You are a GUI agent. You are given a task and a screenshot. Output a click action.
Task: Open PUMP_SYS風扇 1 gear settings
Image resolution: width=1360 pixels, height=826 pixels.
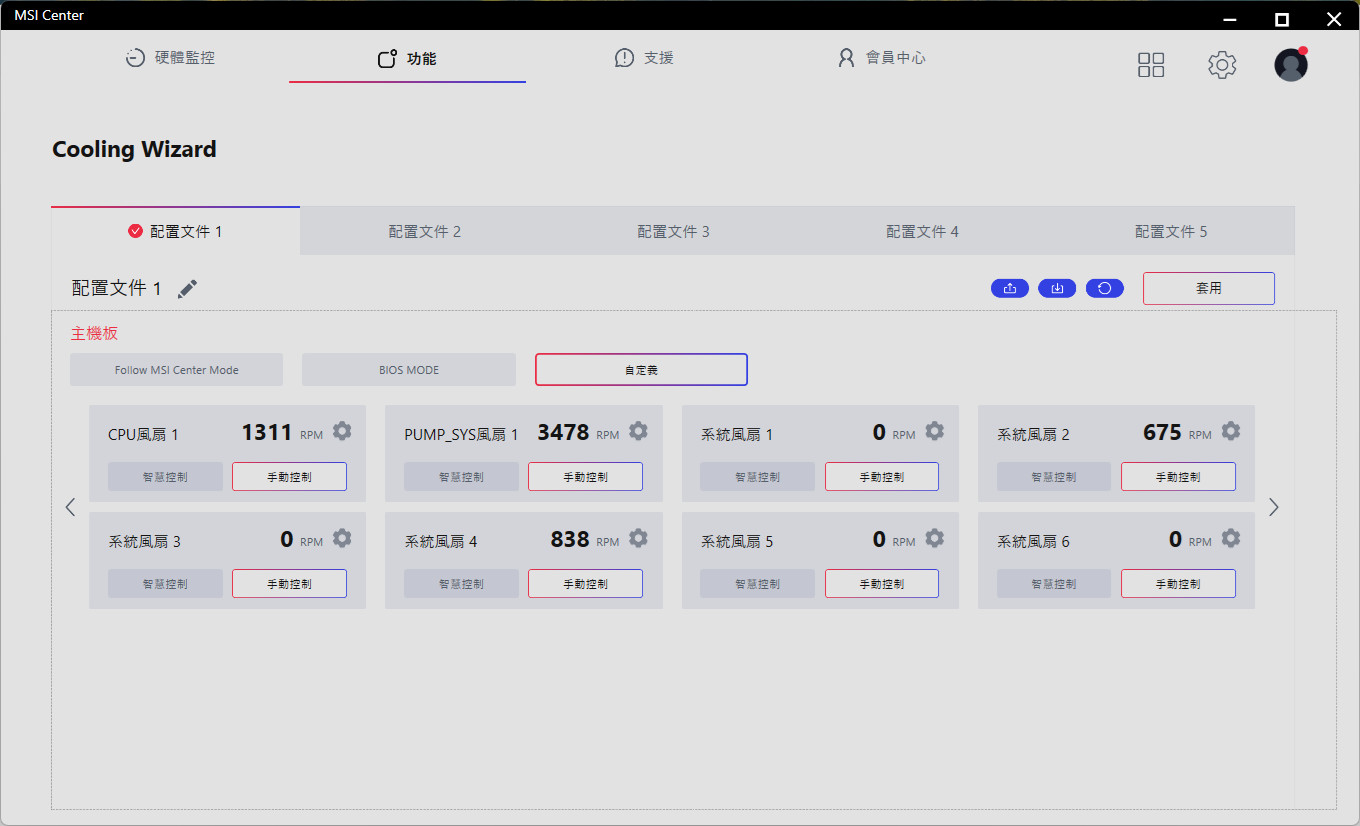pyautogui.click(x=638, y=431)
